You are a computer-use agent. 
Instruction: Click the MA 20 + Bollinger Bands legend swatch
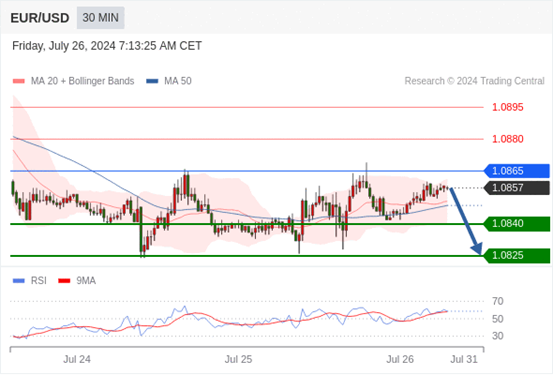(19, 81)
